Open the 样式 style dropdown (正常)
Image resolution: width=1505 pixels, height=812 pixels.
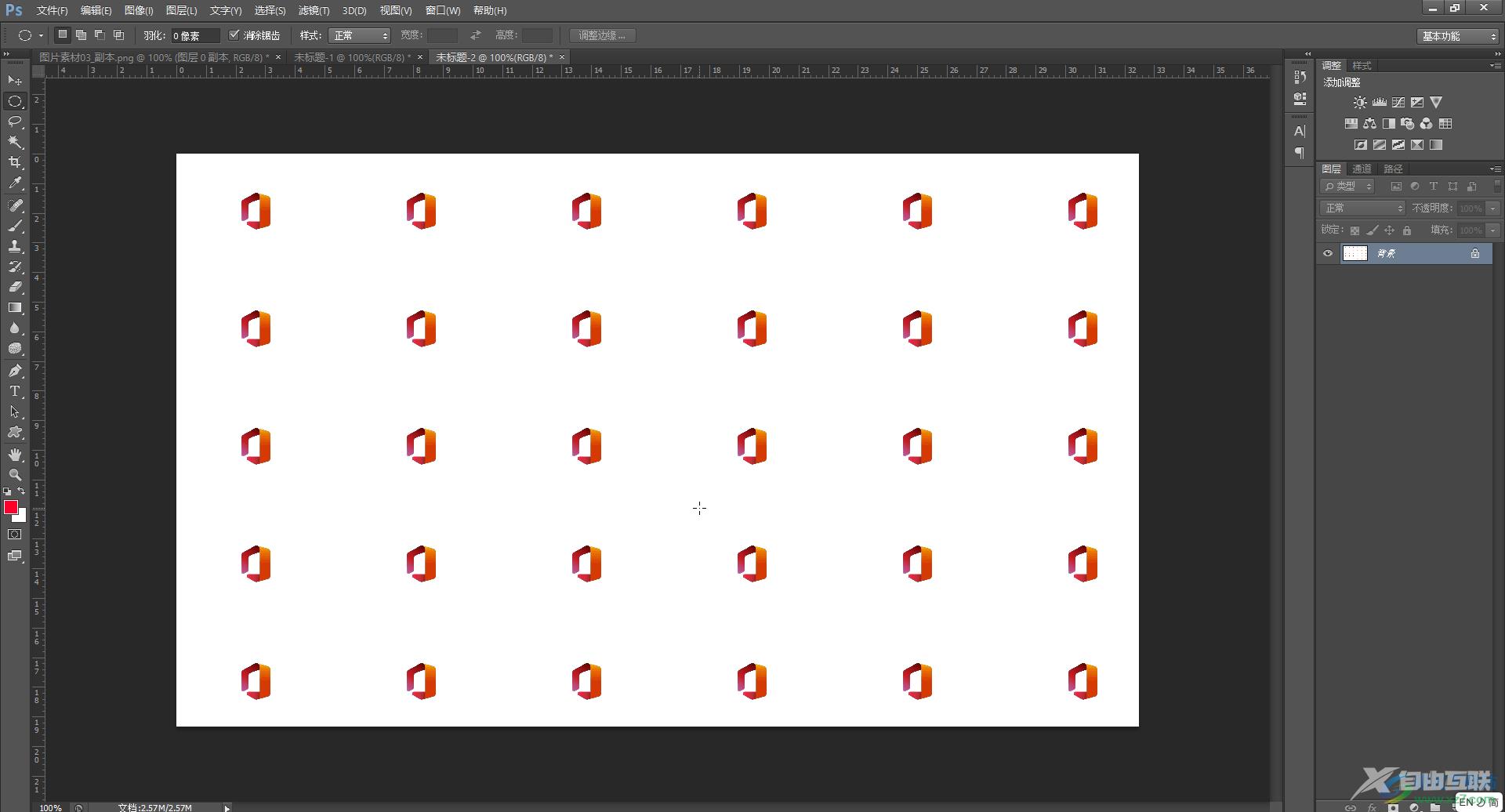click(x=359, y=35)
